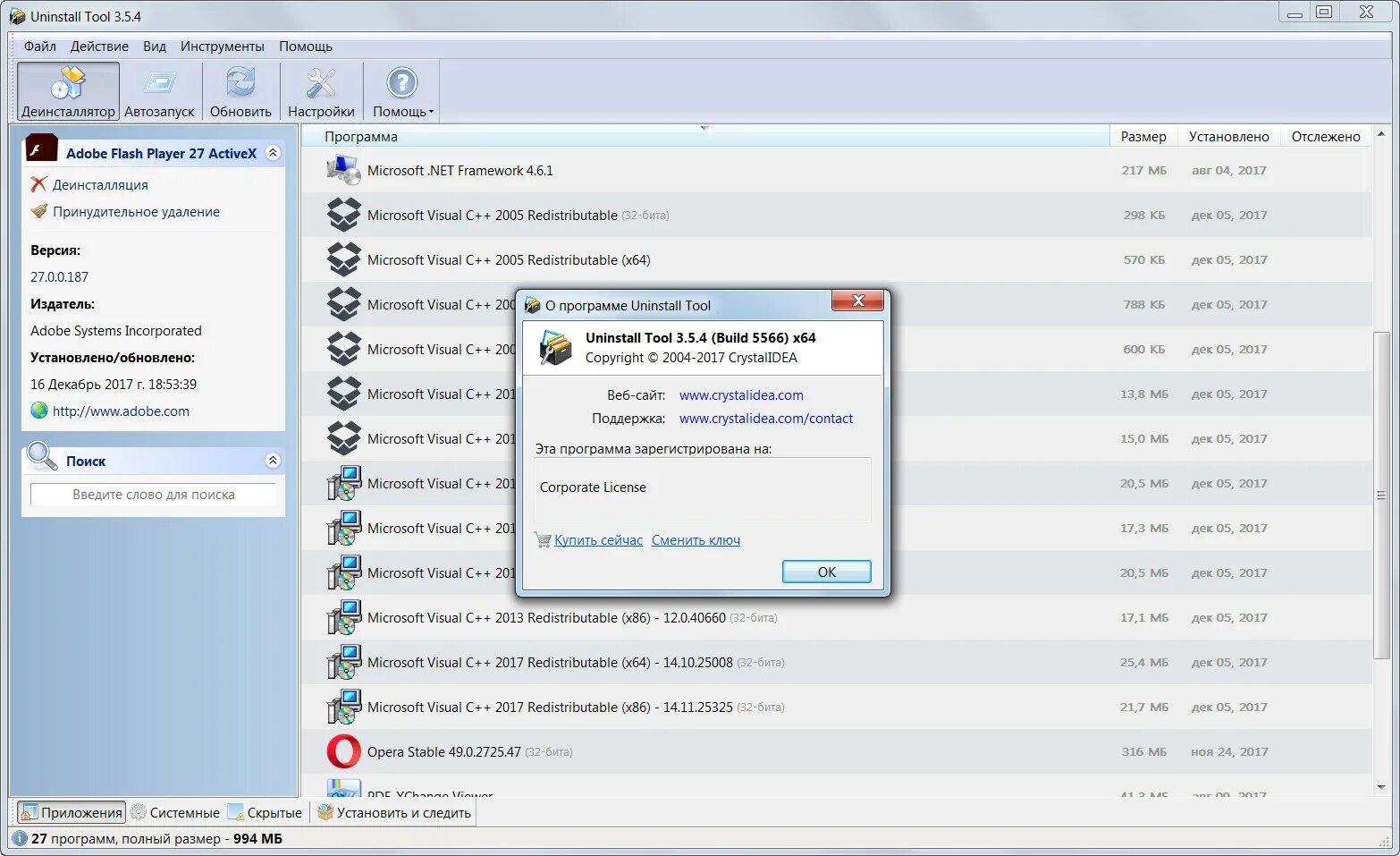
Task: Click the shopping cart icon in About dialog
Action: (543, 539)
